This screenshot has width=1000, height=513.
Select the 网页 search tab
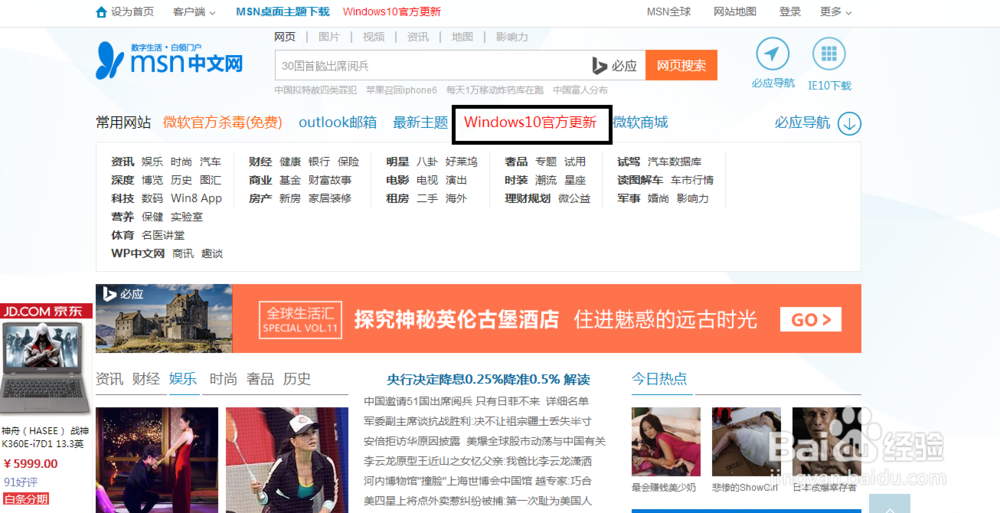click(x=285, y=37)
